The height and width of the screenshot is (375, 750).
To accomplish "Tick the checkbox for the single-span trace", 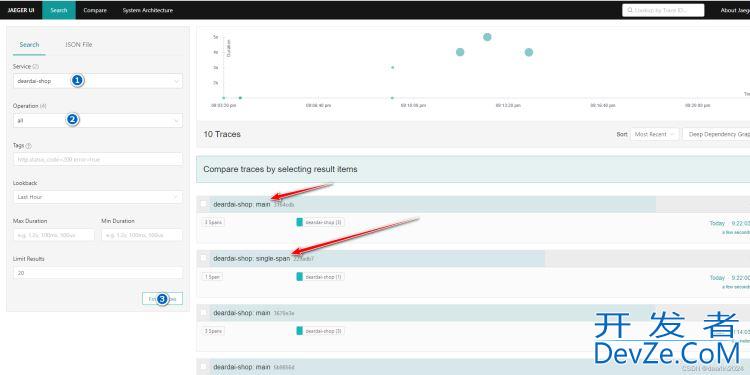I will click(x=203, y=258).
